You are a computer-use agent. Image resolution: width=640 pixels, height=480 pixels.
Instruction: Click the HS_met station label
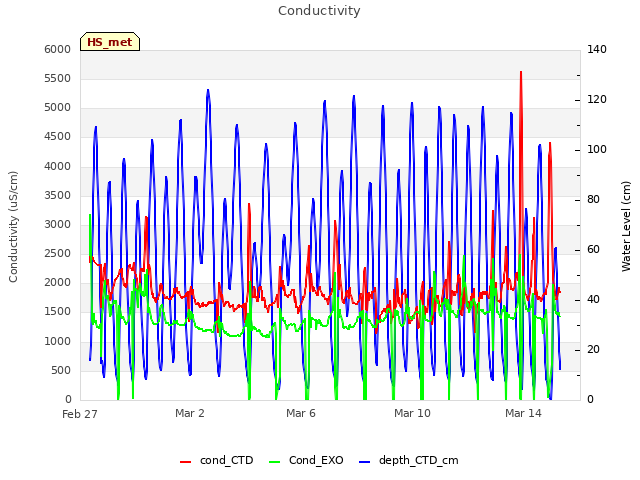coord(110,42)
